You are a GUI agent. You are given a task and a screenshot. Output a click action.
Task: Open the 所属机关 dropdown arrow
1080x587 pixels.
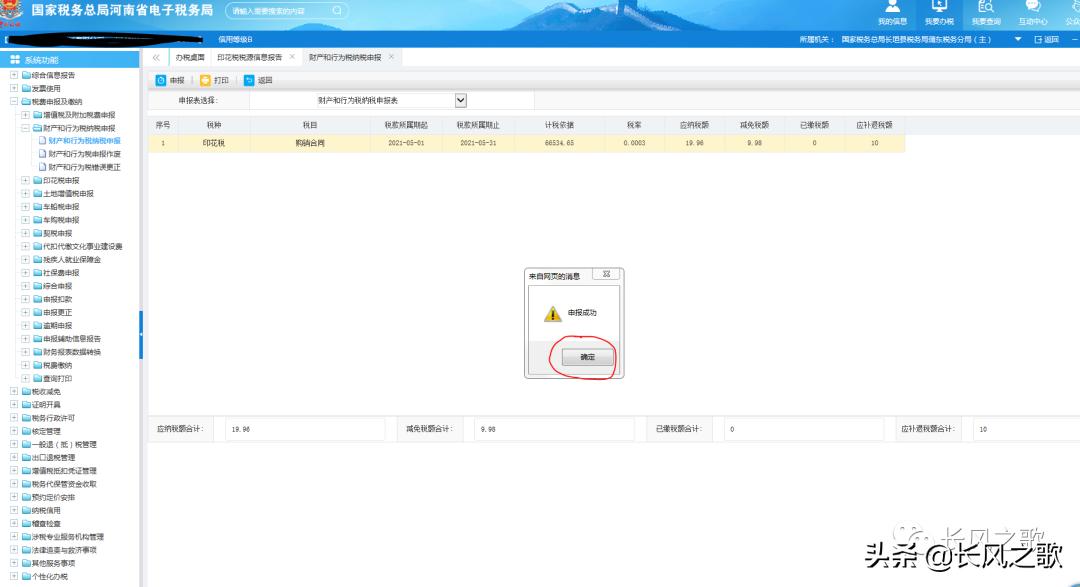[x=1018, y=39]
